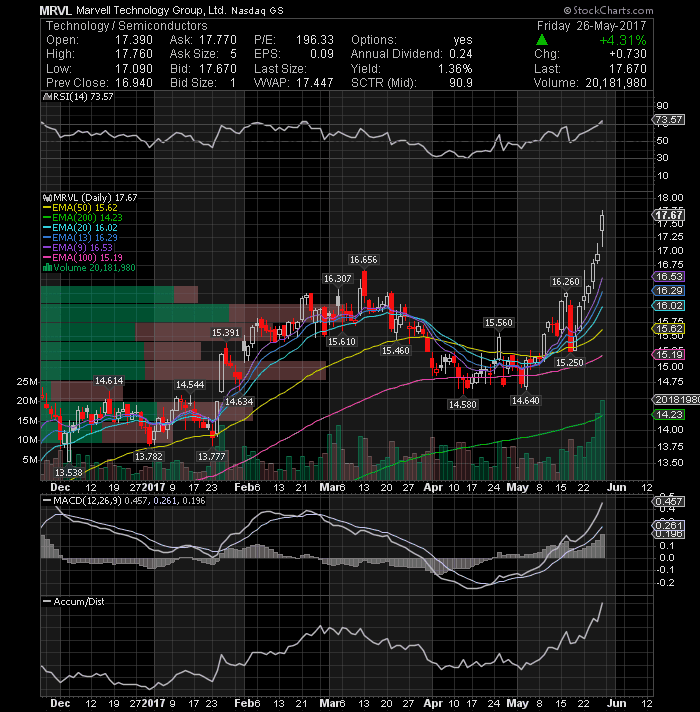700x712 pixels.
Task: Click the Technology / Semiconductors sector label
Action: click(x=127, y=26)
